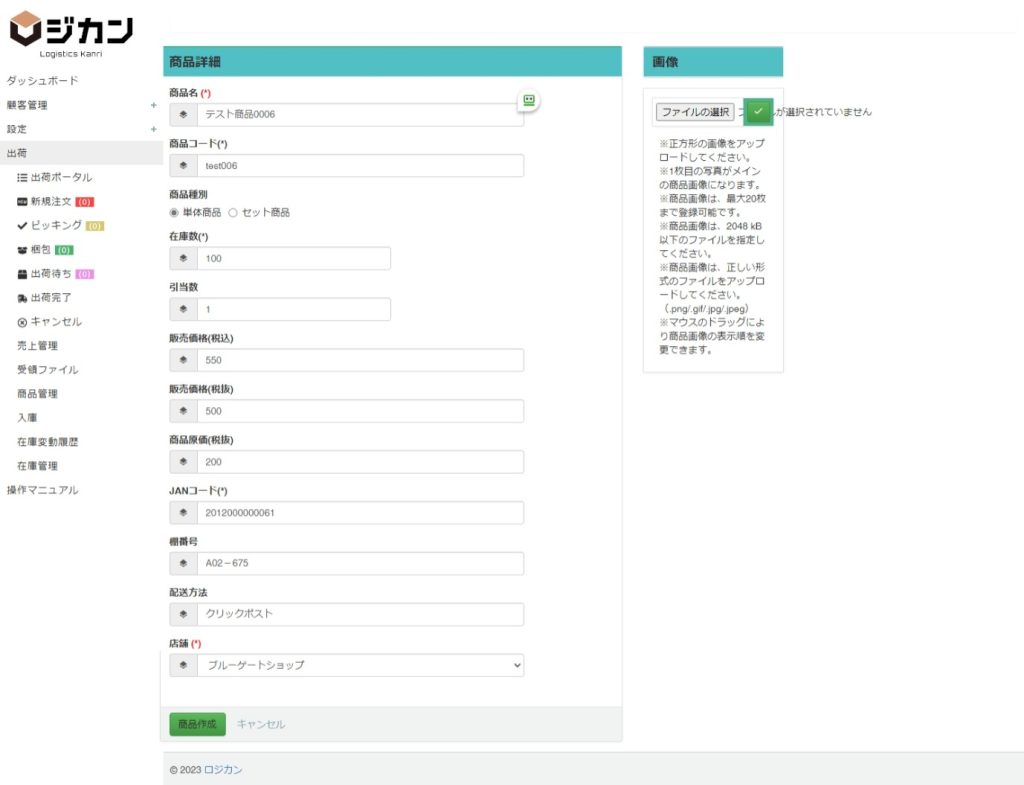Expand the 顧客管理 menu

[x=153, y=105]
